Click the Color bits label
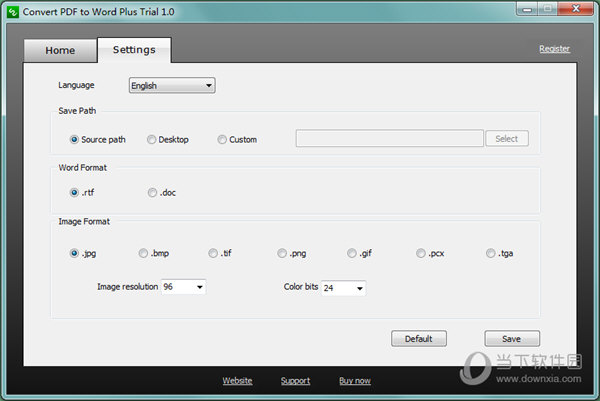The image size is (600, 401). point(301,287)
